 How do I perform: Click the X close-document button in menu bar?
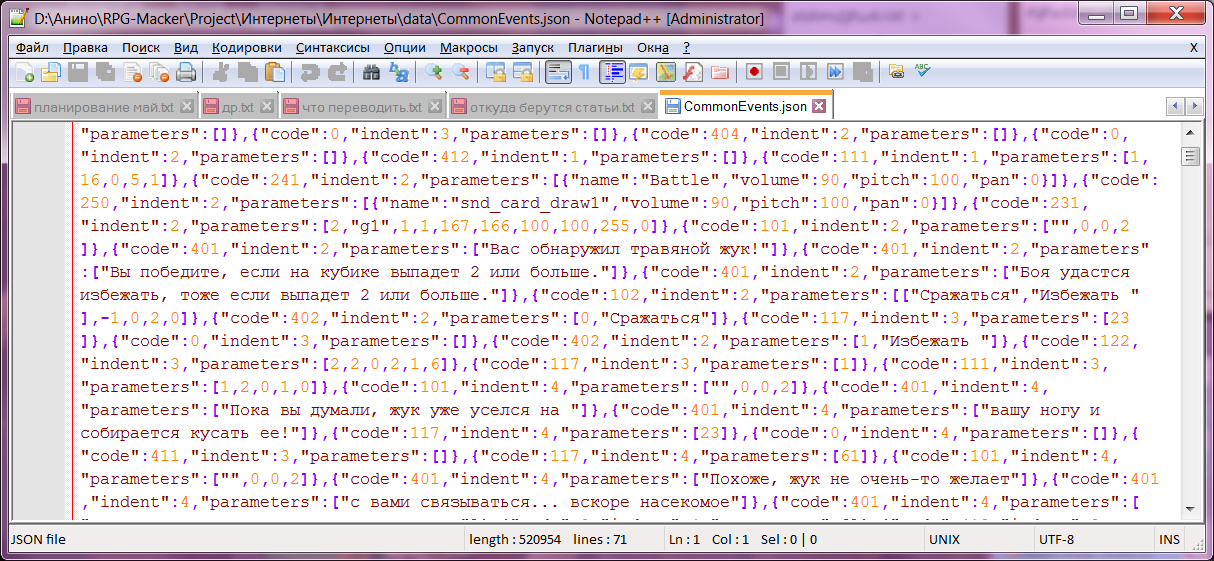(1194, 47)
